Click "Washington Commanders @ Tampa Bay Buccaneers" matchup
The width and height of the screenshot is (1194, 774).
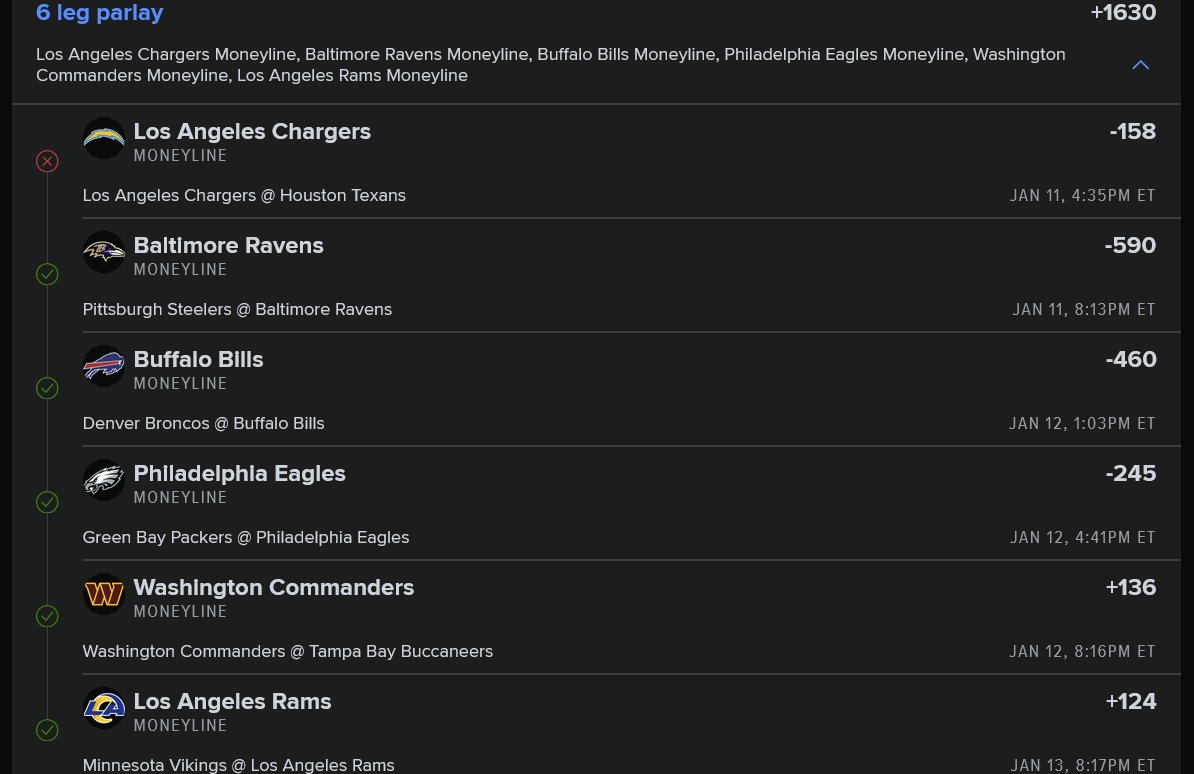pos(288,651)
